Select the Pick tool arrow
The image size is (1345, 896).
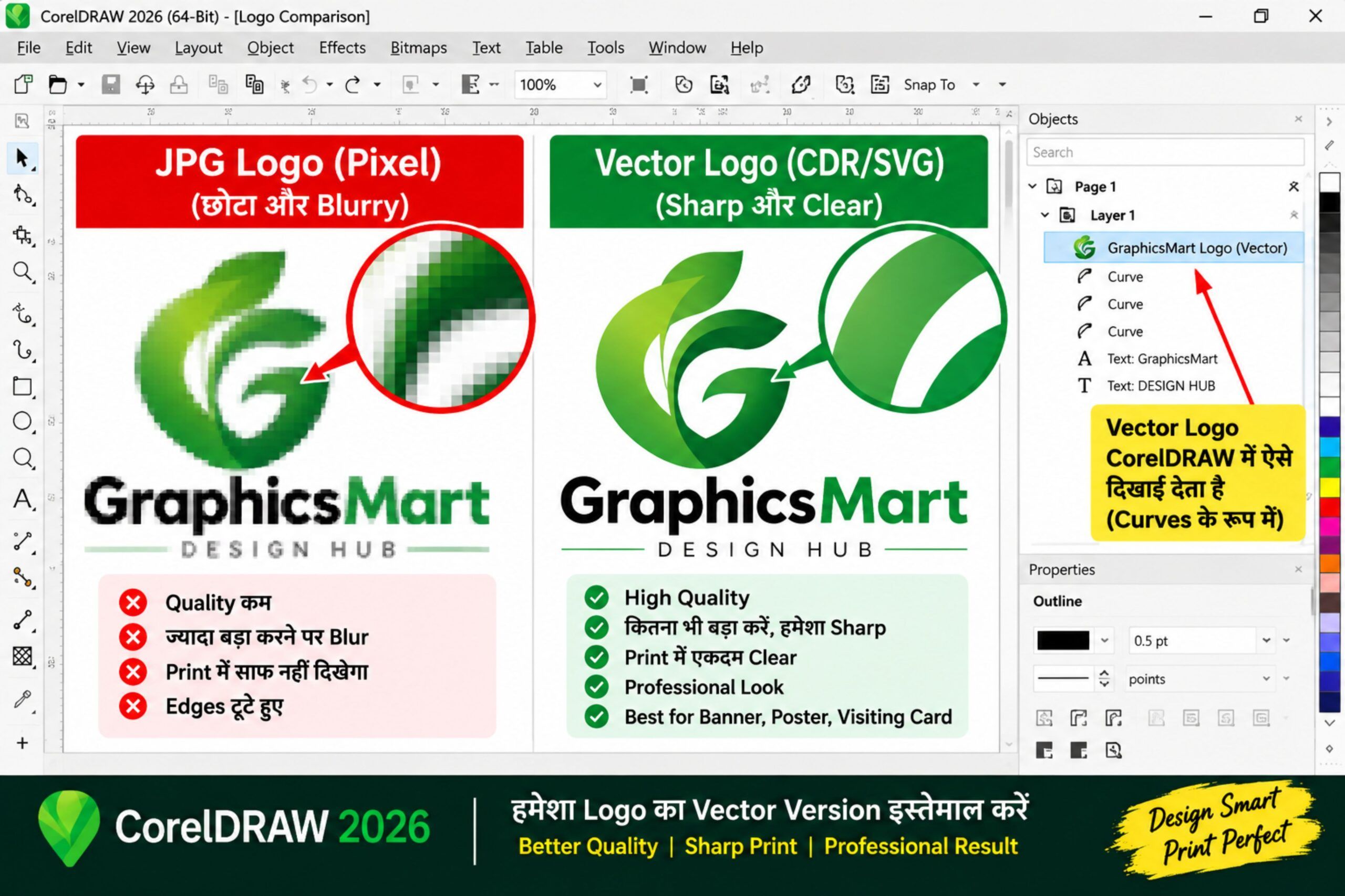click(x=22, y=158)
